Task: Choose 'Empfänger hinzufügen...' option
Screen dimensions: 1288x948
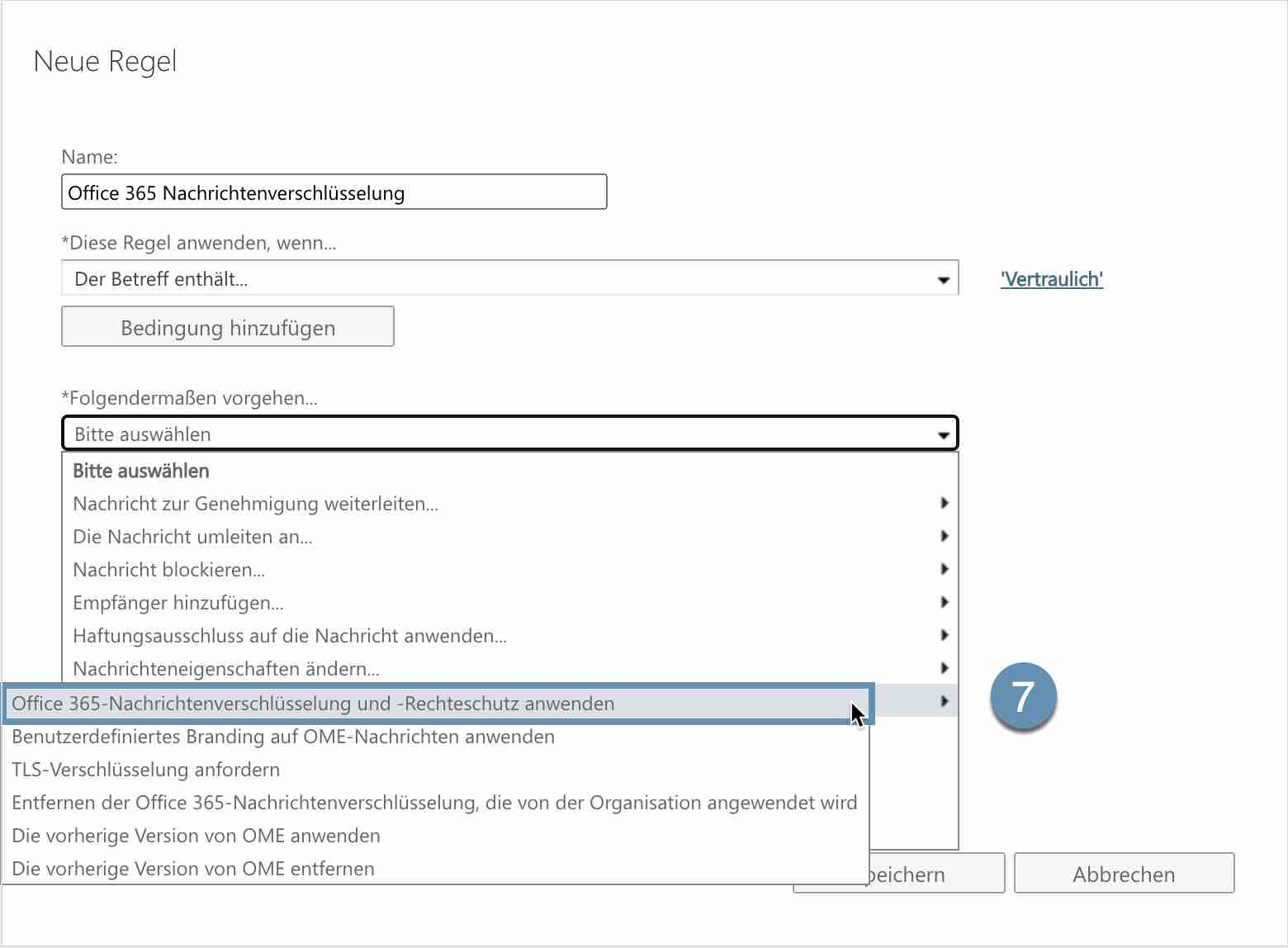Action: click(x=510, y=603)
